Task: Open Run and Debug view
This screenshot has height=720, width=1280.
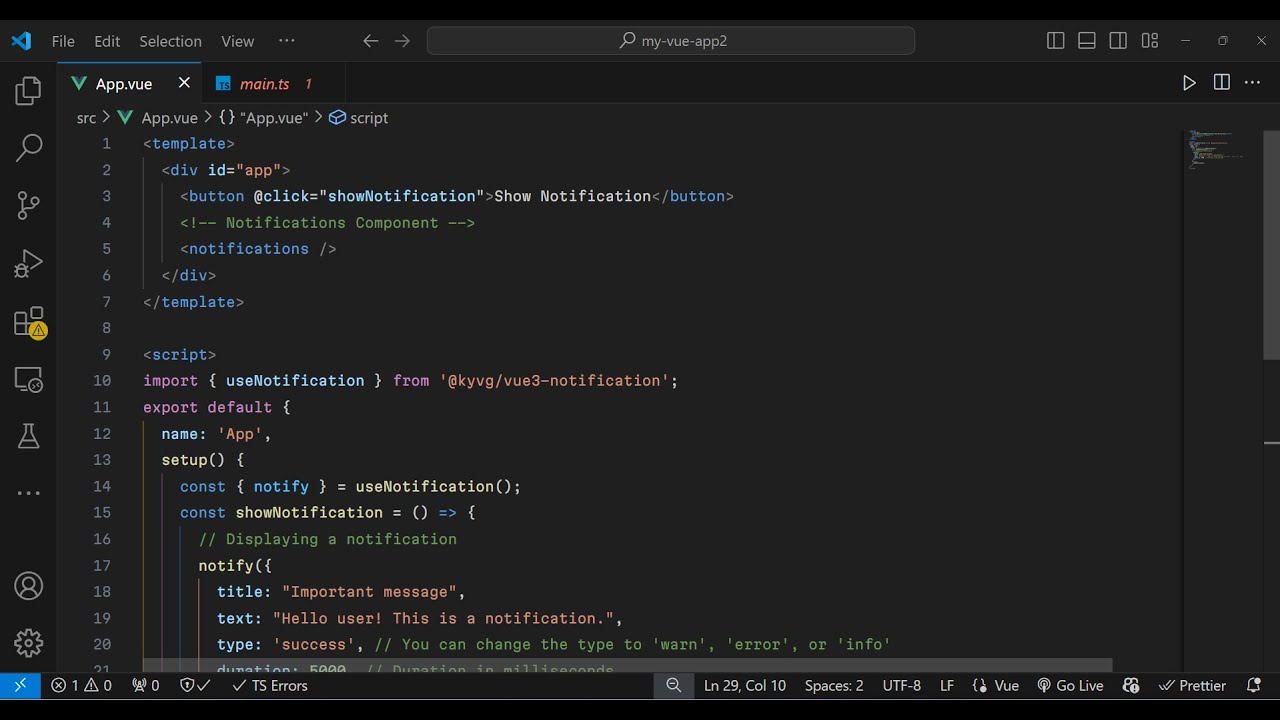Action: click(x=29, y=264)
